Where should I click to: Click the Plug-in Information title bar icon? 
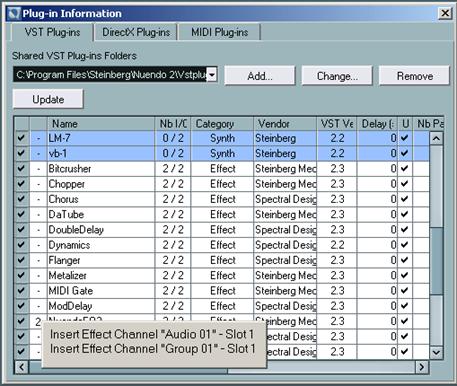[14, 13]
